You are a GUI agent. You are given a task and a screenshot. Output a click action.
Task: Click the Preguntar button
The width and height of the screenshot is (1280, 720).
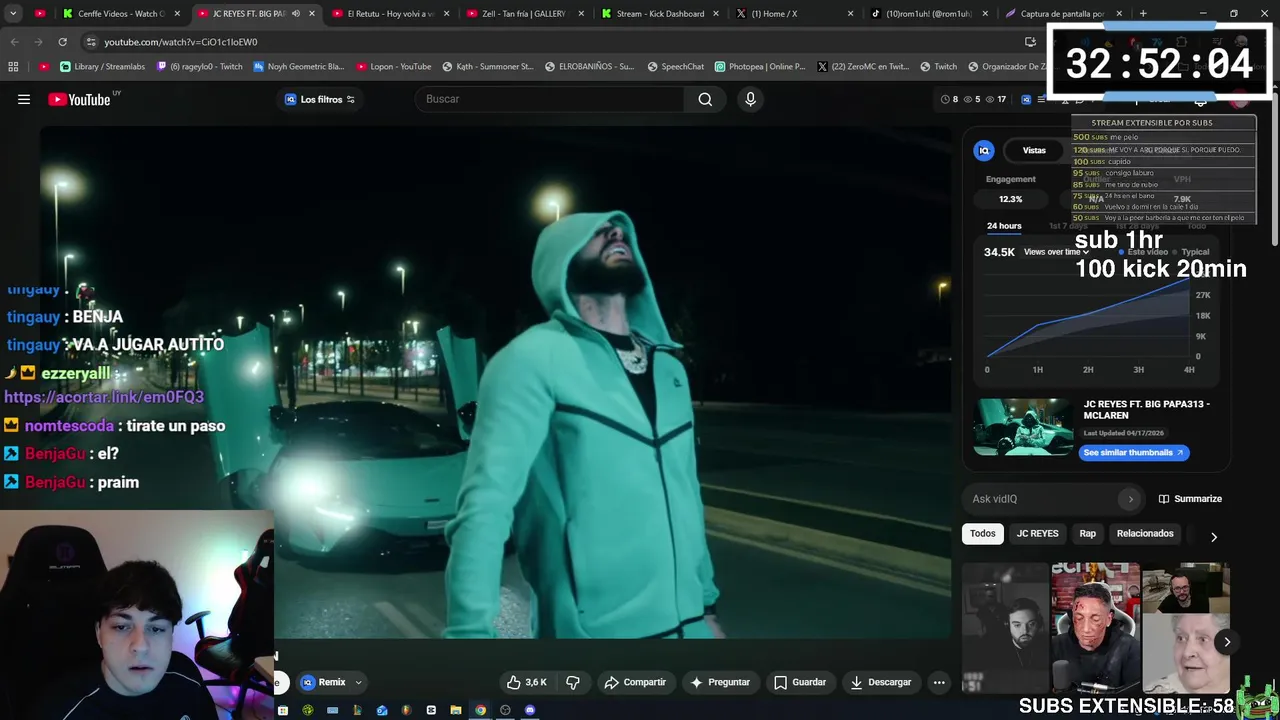tap(720, 682)
